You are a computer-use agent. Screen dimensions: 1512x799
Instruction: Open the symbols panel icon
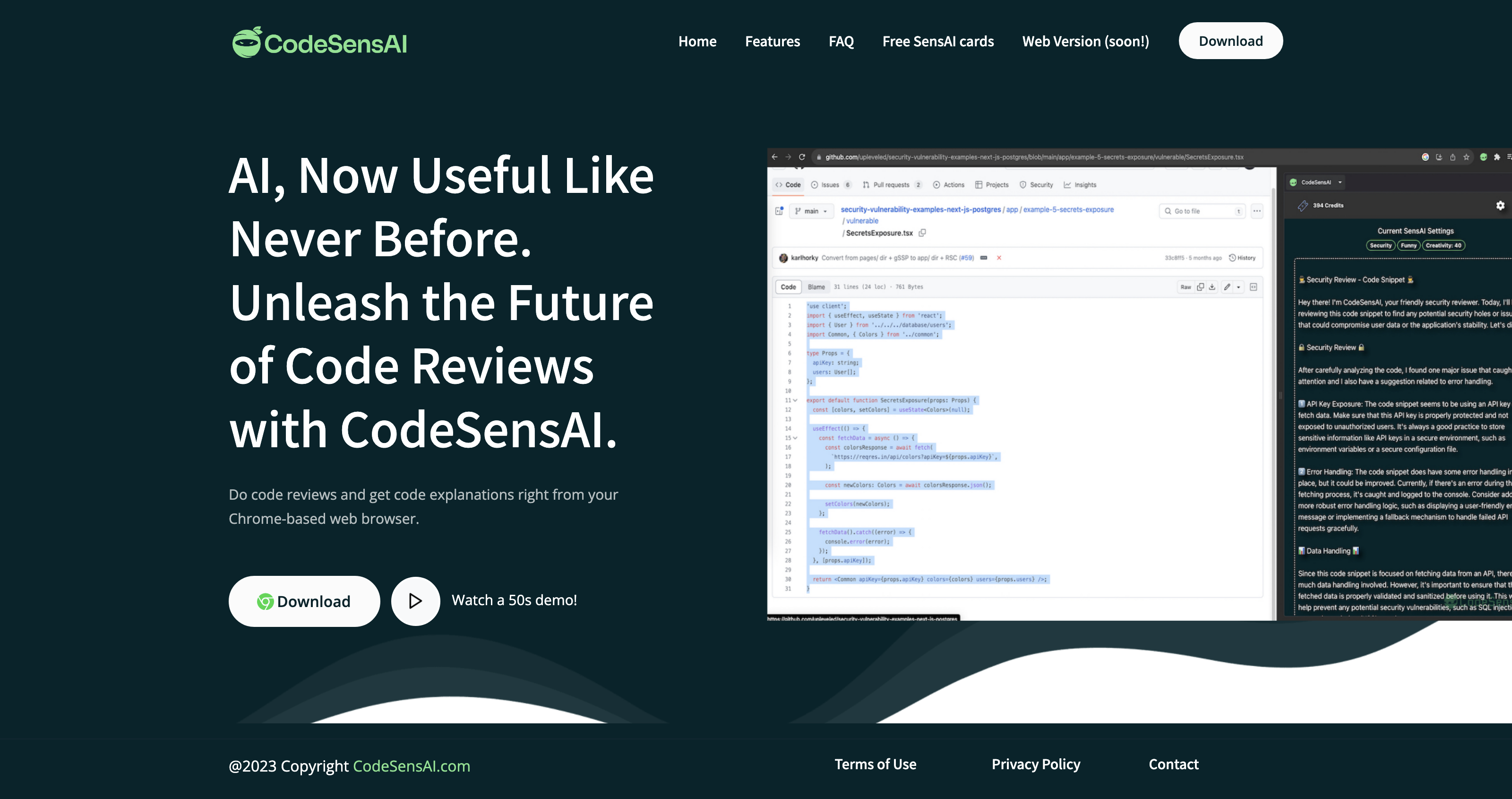click(1253, 287)
